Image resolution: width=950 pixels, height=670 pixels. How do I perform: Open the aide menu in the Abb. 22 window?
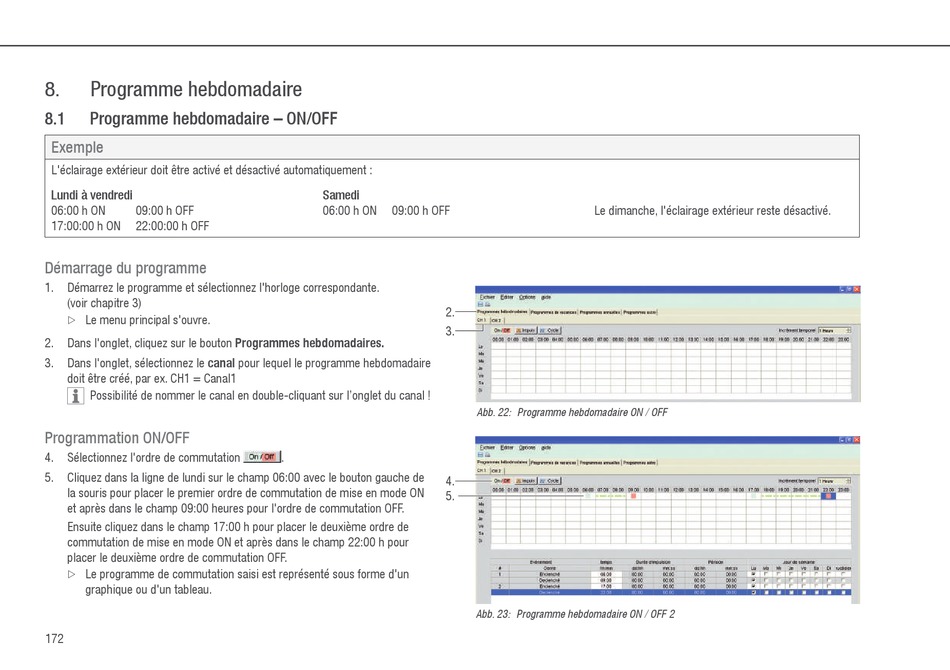coord(546,297)
